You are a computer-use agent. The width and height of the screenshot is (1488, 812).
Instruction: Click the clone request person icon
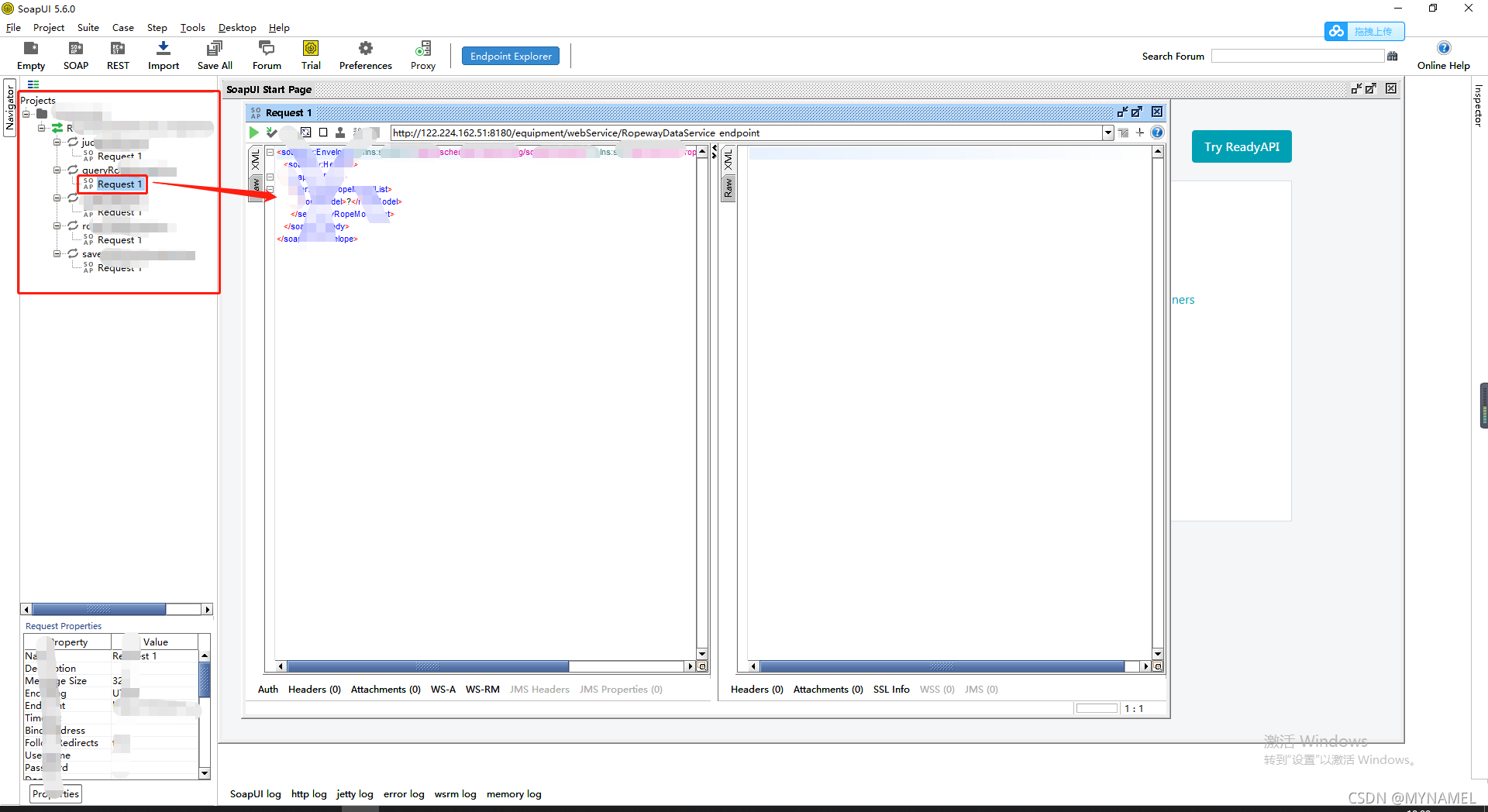click(x=339, y=132)
